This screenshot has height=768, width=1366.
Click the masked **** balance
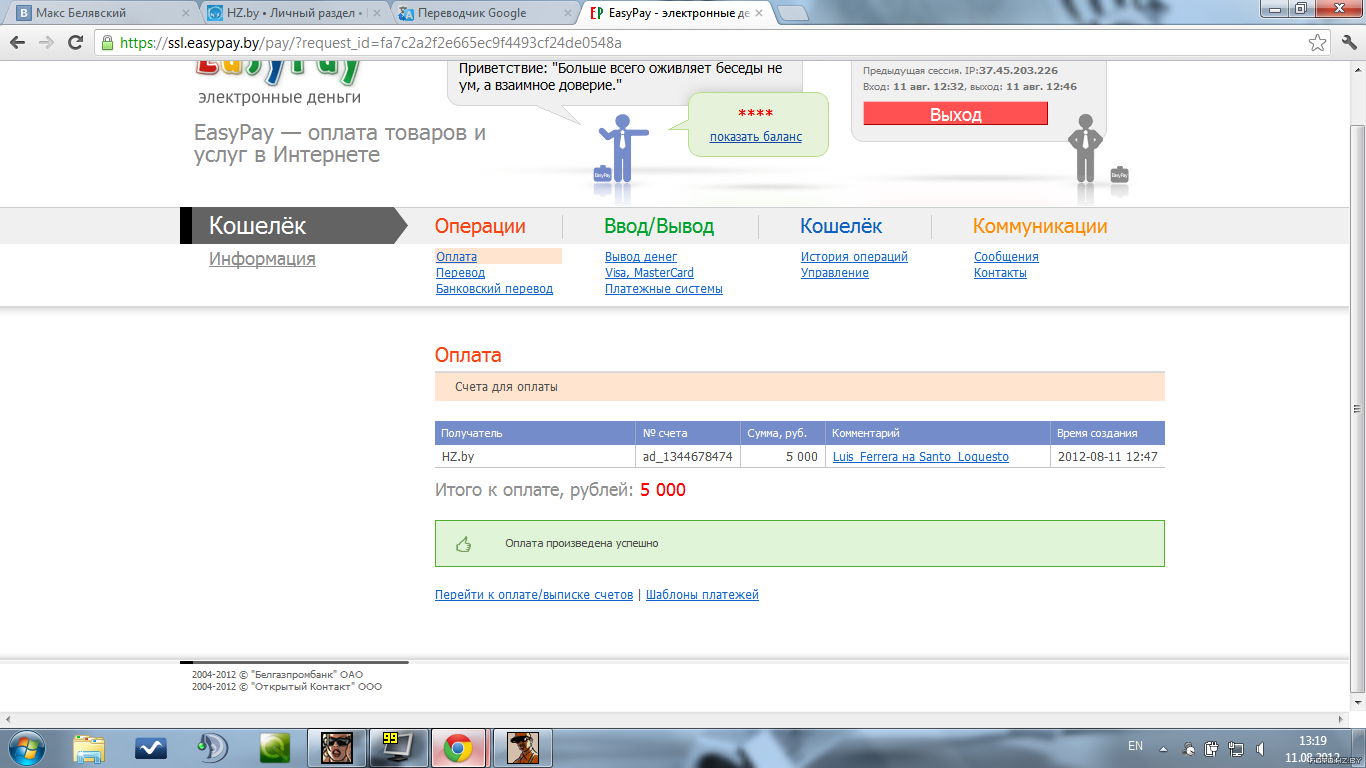click(x=755, y=114)
